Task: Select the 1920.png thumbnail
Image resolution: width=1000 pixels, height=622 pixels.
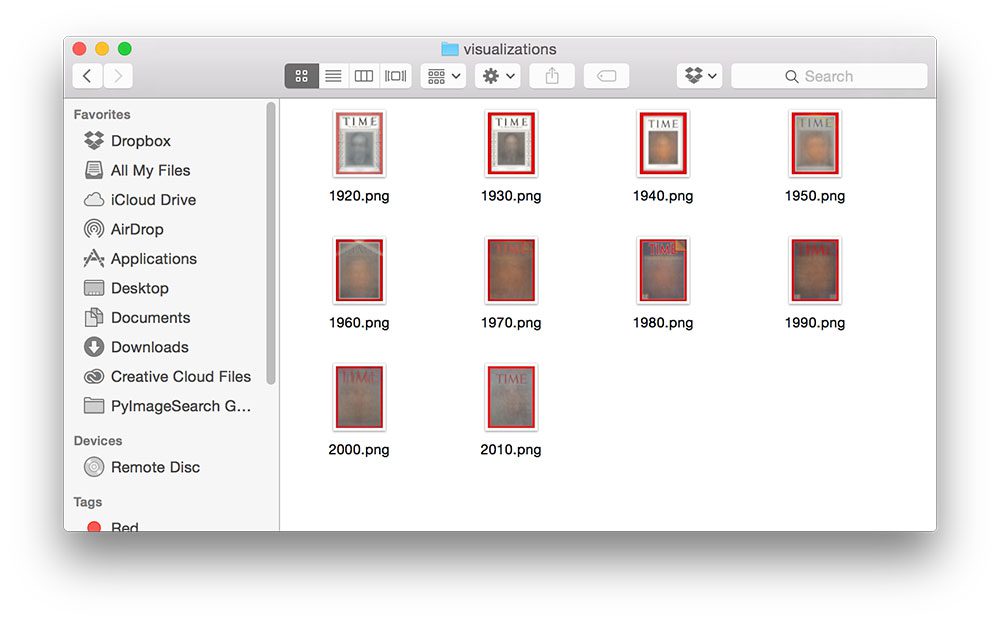Action: pos(359,144)
